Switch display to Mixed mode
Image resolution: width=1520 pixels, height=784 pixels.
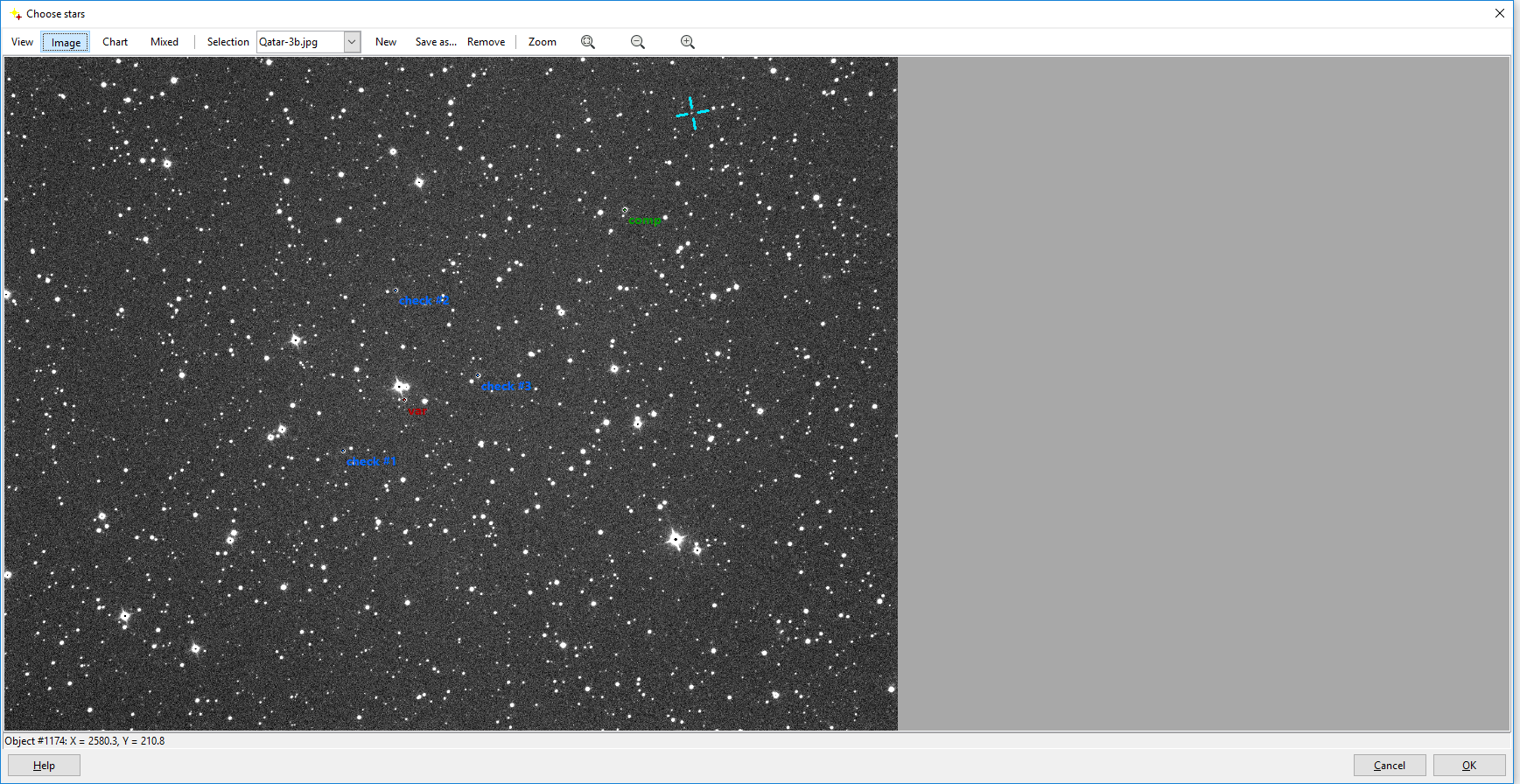pos(165,42)
